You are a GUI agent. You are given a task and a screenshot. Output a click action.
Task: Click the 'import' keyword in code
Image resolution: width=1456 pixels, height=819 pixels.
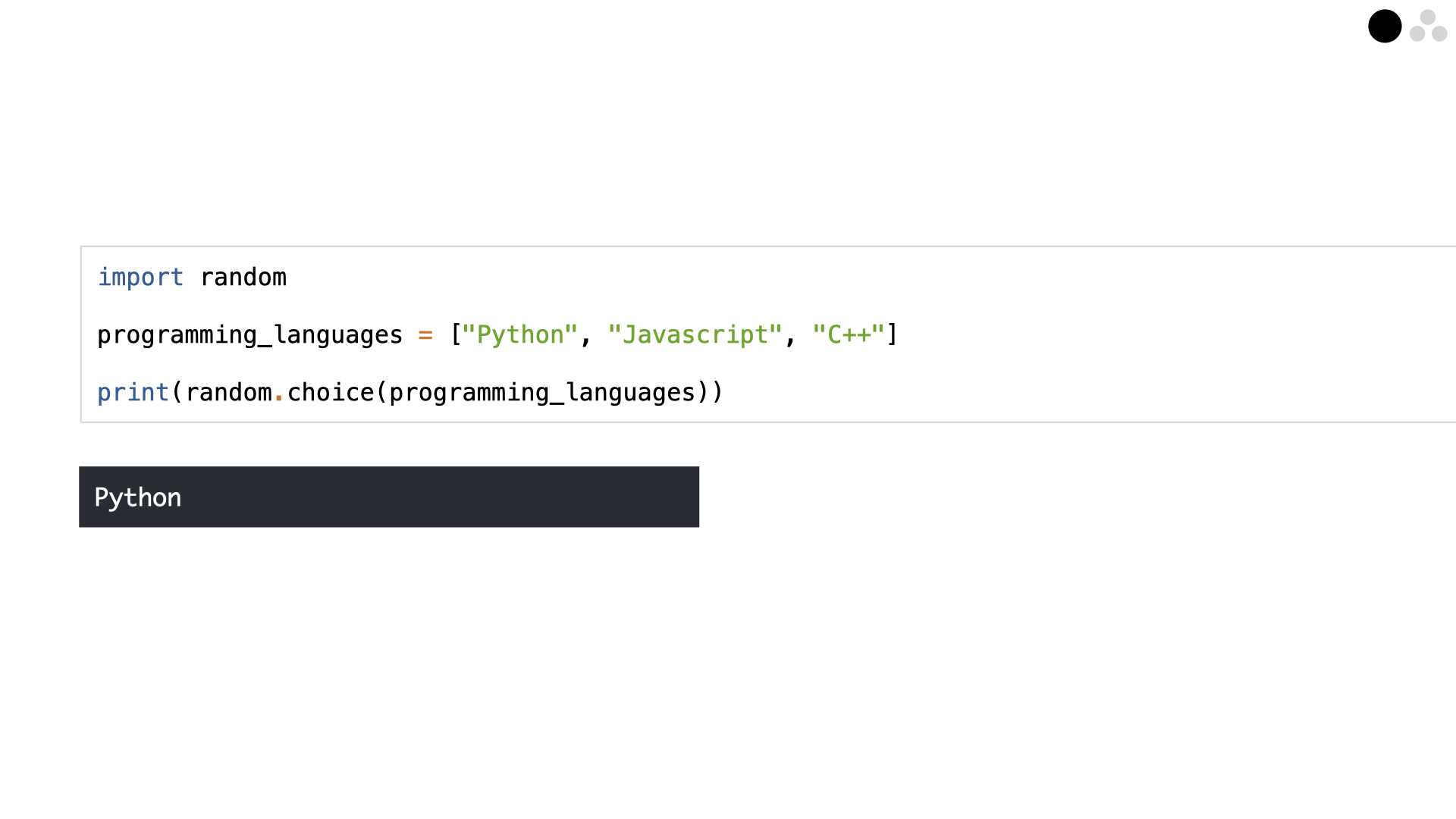140,278
